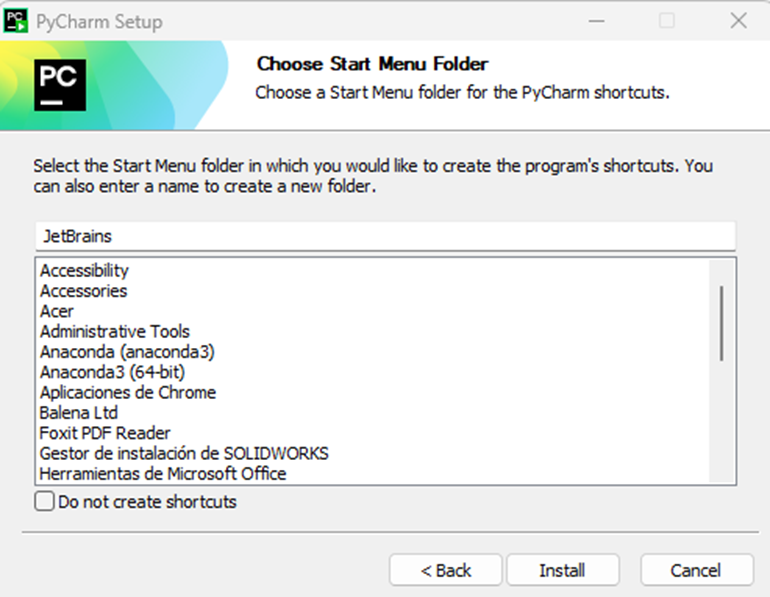Screen dimensions: 770x597
Task: Select Gestor de instalación de SOLIDWORKS
Action: click(x=184, y=453)
